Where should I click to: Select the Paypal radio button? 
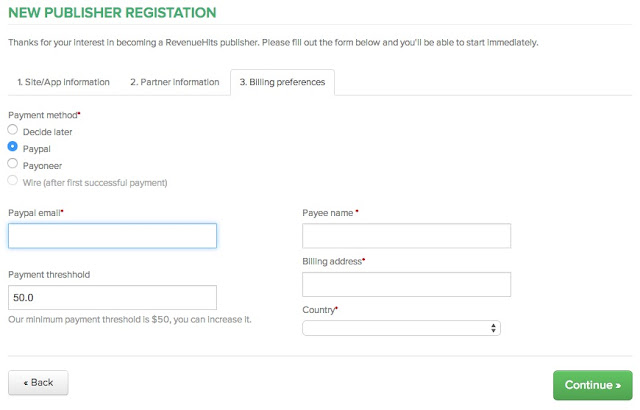(13, 147)
